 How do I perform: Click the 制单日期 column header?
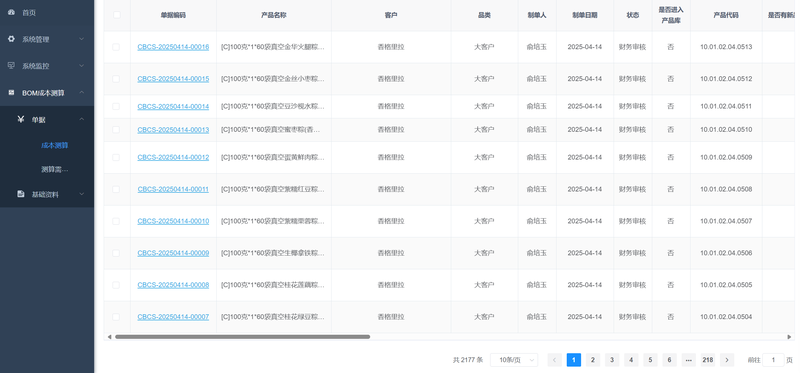point(585,15)
